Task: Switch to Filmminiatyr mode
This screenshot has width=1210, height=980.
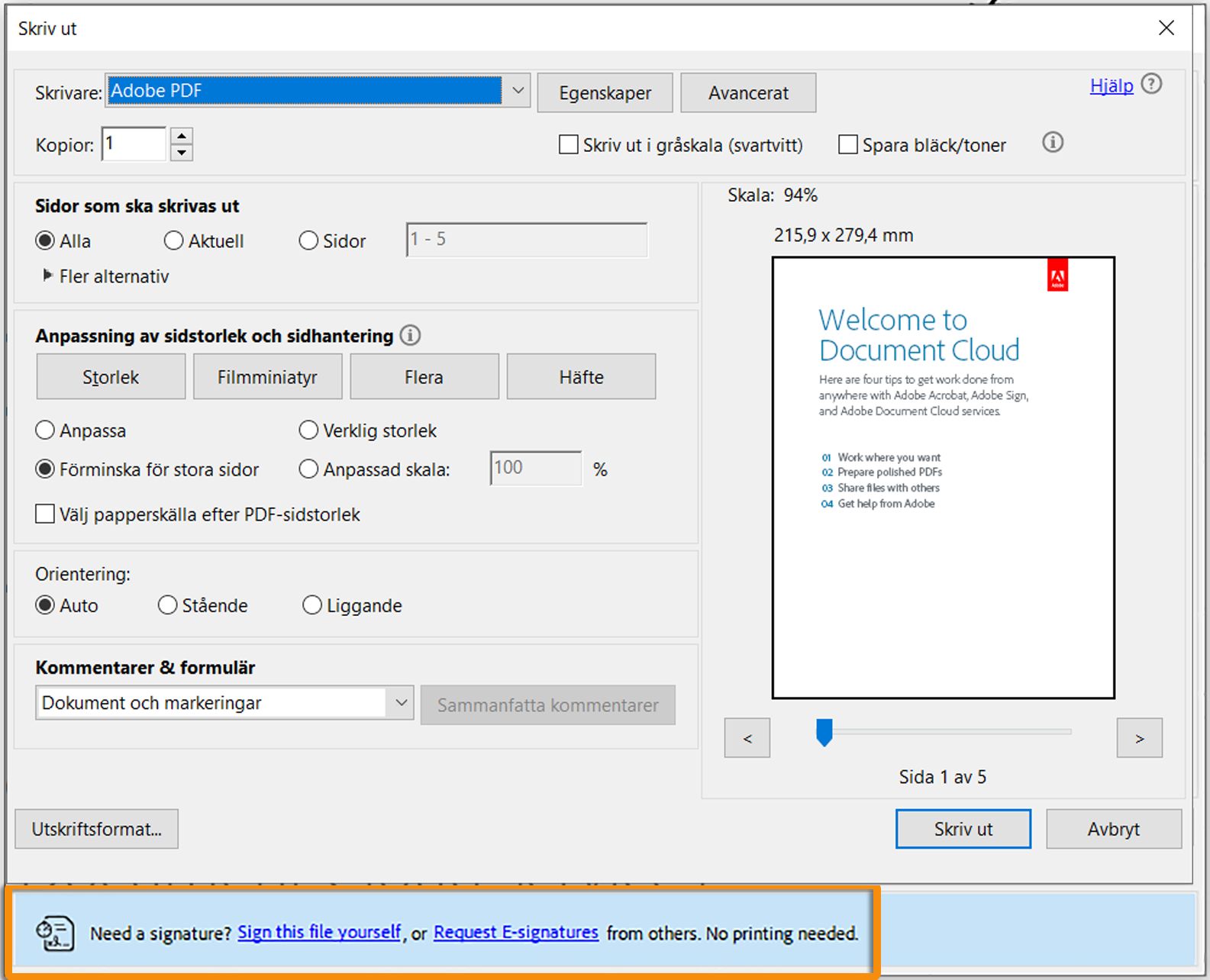Action: 267,376
